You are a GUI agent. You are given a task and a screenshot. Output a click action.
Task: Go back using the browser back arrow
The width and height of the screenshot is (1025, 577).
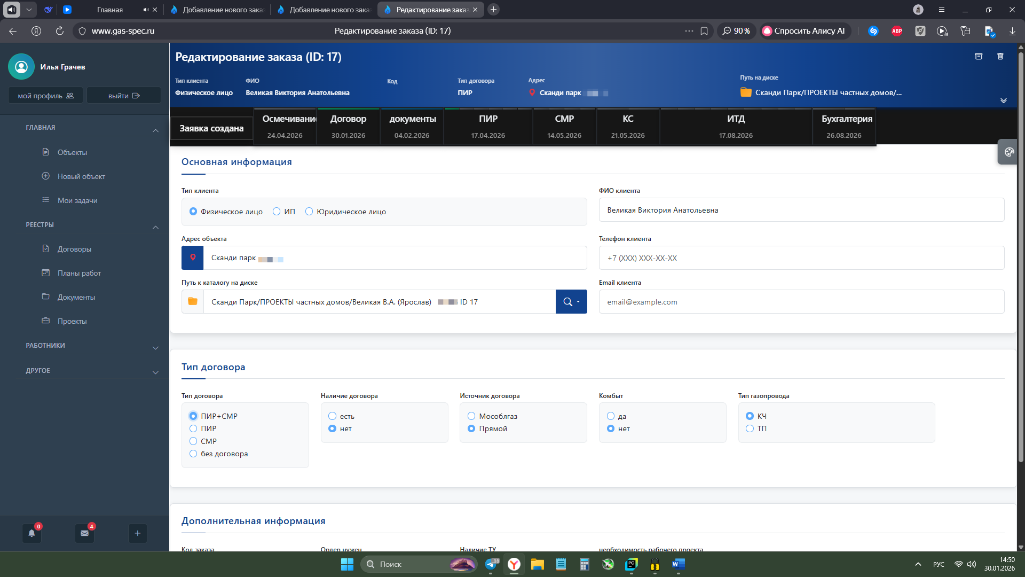pyautogui.click(x=13, y=31)
